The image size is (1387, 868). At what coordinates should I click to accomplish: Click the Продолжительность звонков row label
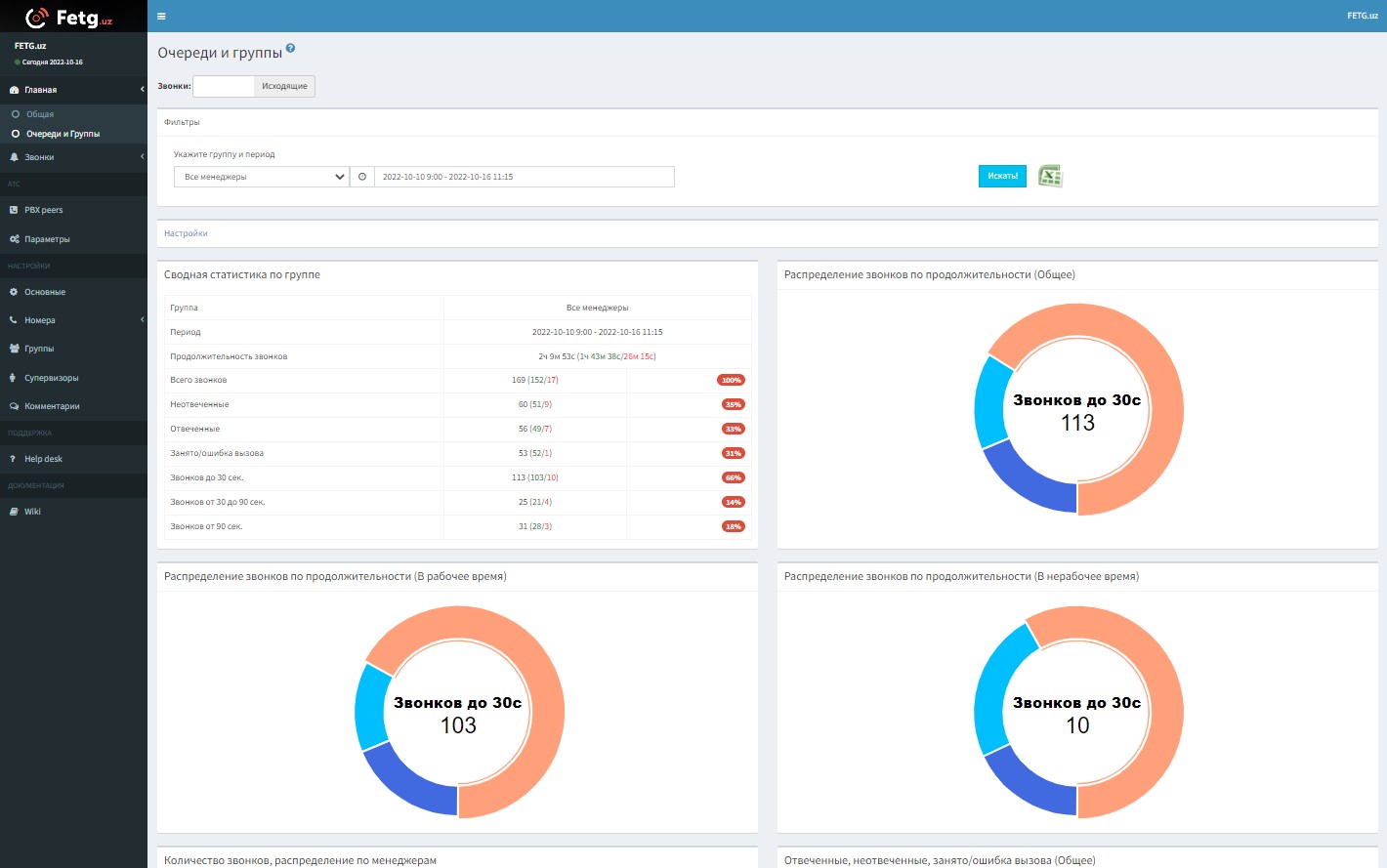point(229,356)
